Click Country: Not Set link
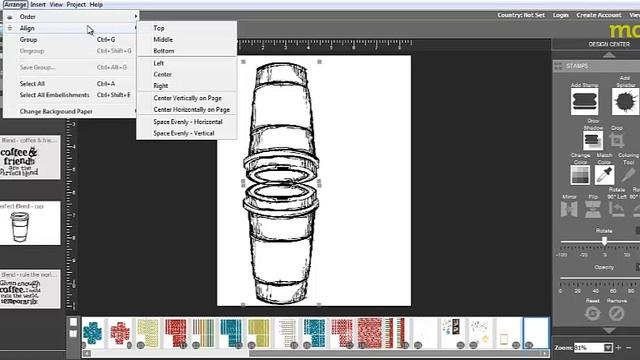 [x=521, y=15]
